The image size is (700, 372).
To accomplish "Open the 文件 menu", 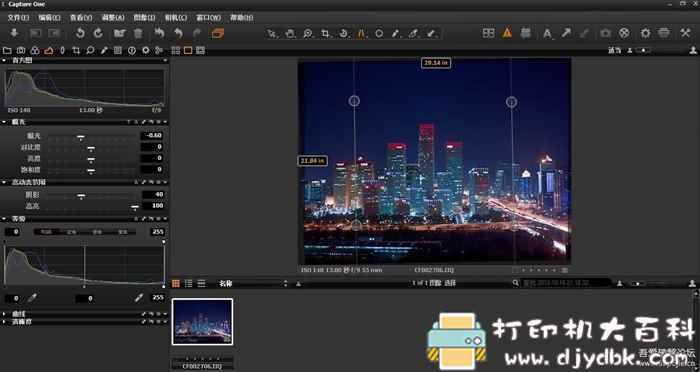I will (18, 17).
